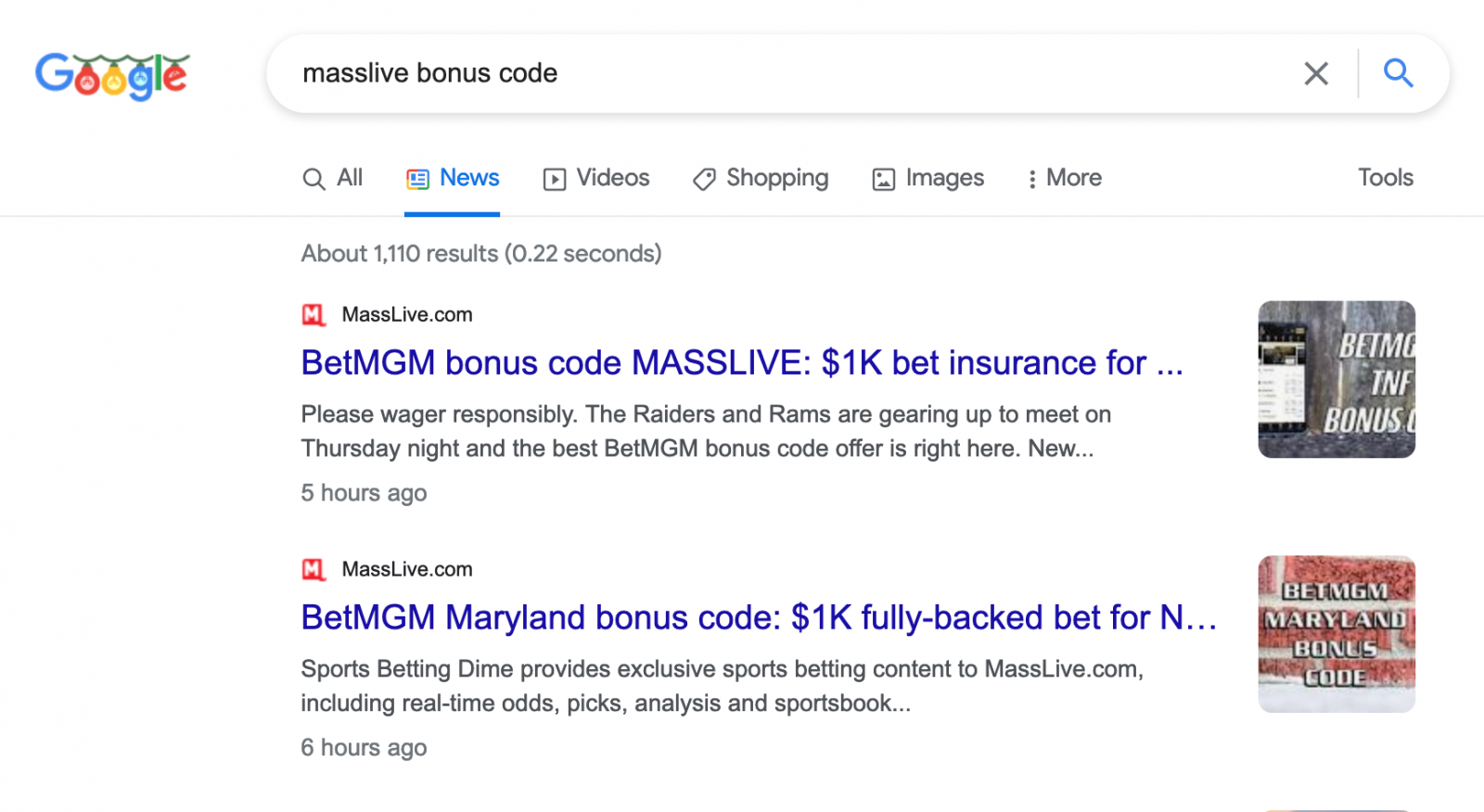This screenshot has width=1484, height=812.
Task: Click the BetMGM Maryland Bonus Code thumbnail
Action: point(1337,634)
